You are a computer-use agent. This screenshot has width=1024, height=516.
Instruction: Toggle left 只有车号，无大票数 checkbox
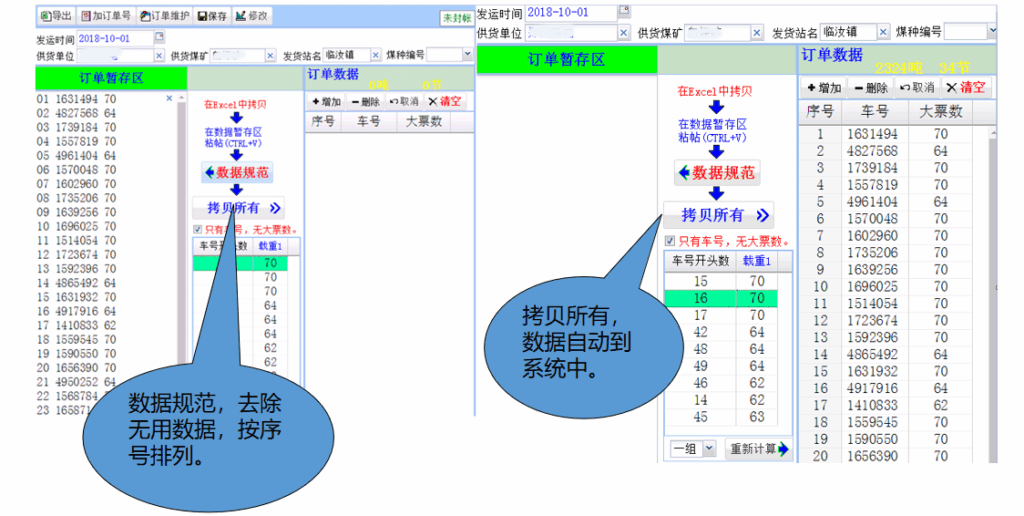[x=197, y=228]
